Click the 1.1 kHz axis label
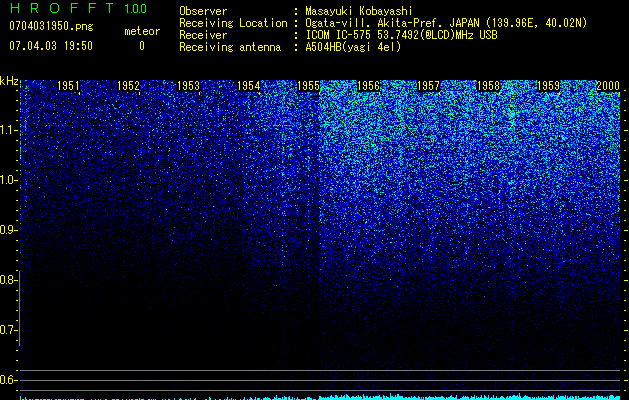This screenshot has width=629, height=400. (x=8, y=130)
